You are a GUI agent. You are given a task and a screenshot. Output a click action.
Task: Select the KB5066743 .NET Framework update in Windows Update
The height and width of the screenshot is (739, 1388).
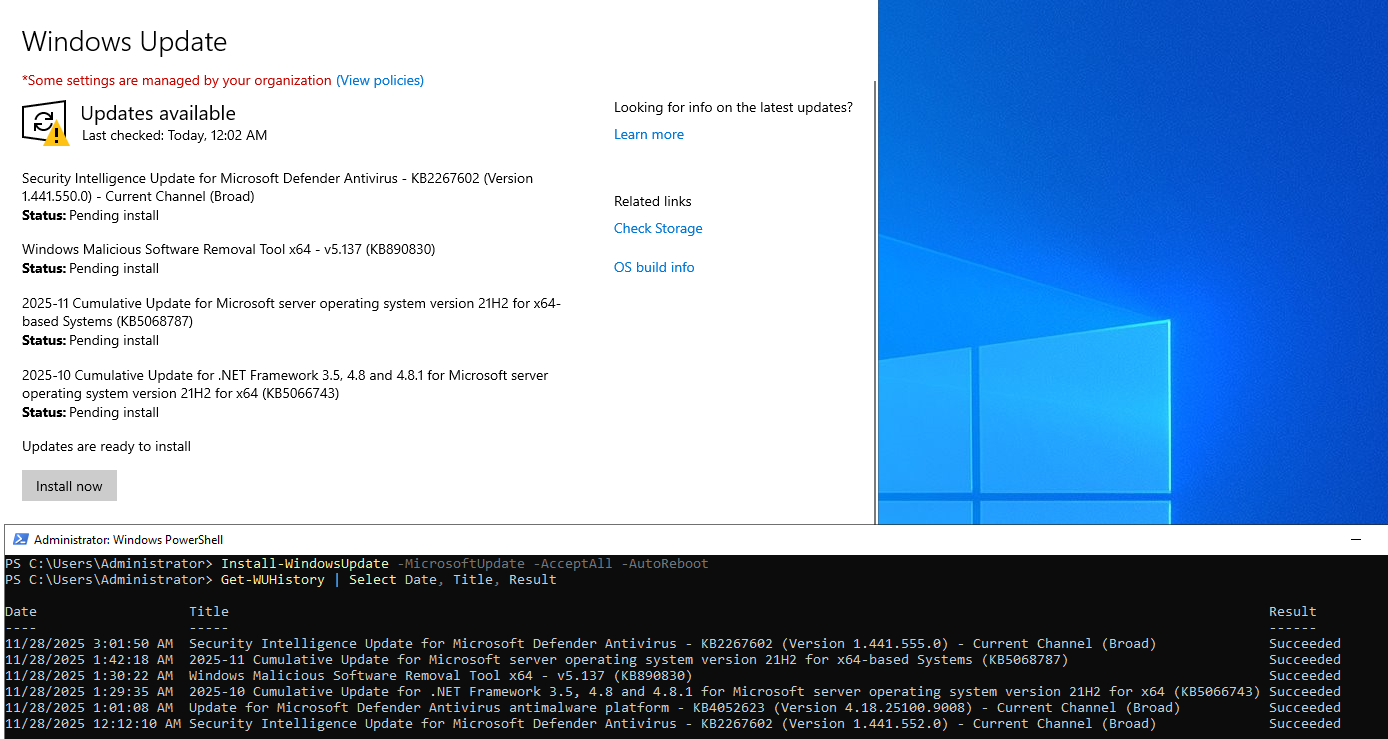[285, 384]
